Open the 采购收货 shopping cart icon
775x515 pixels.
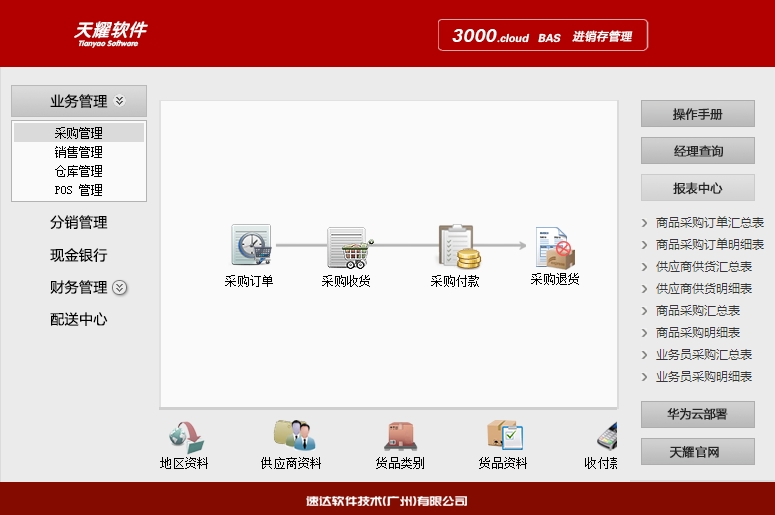click(x=350, y=247)
